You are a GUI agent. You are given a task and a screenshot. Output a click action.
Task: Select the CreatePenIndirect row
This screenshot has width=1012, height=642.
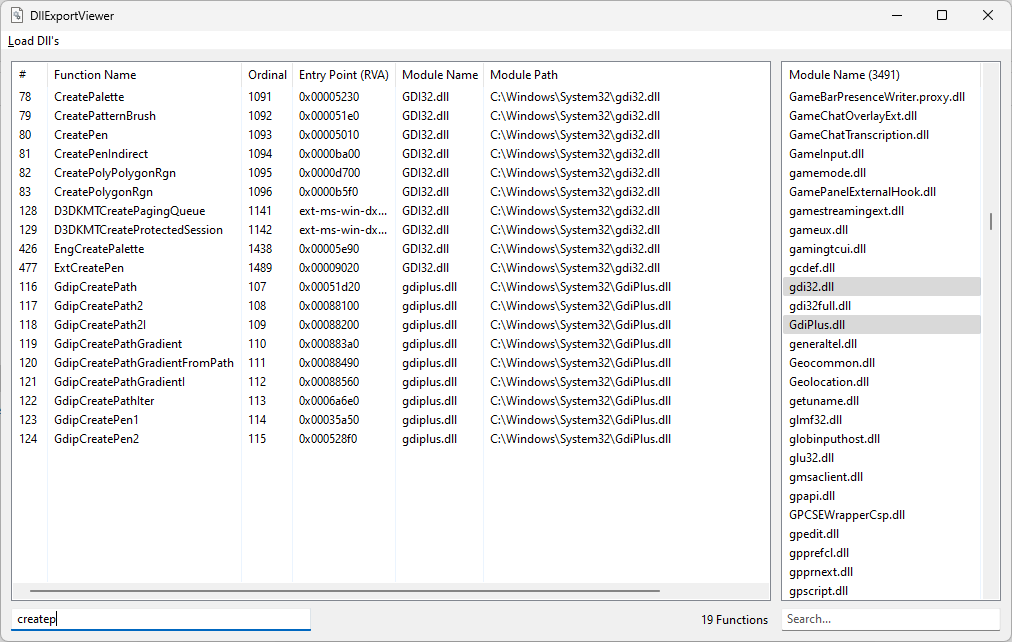[x=390, y=154]
